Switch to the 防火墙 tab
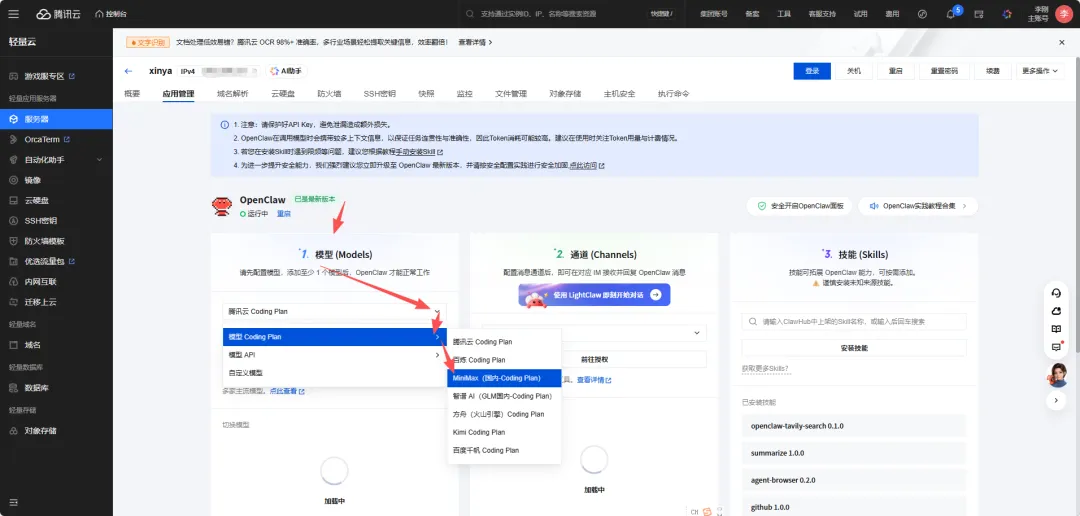Viewport: 1080px width, 516px height. 329,94
